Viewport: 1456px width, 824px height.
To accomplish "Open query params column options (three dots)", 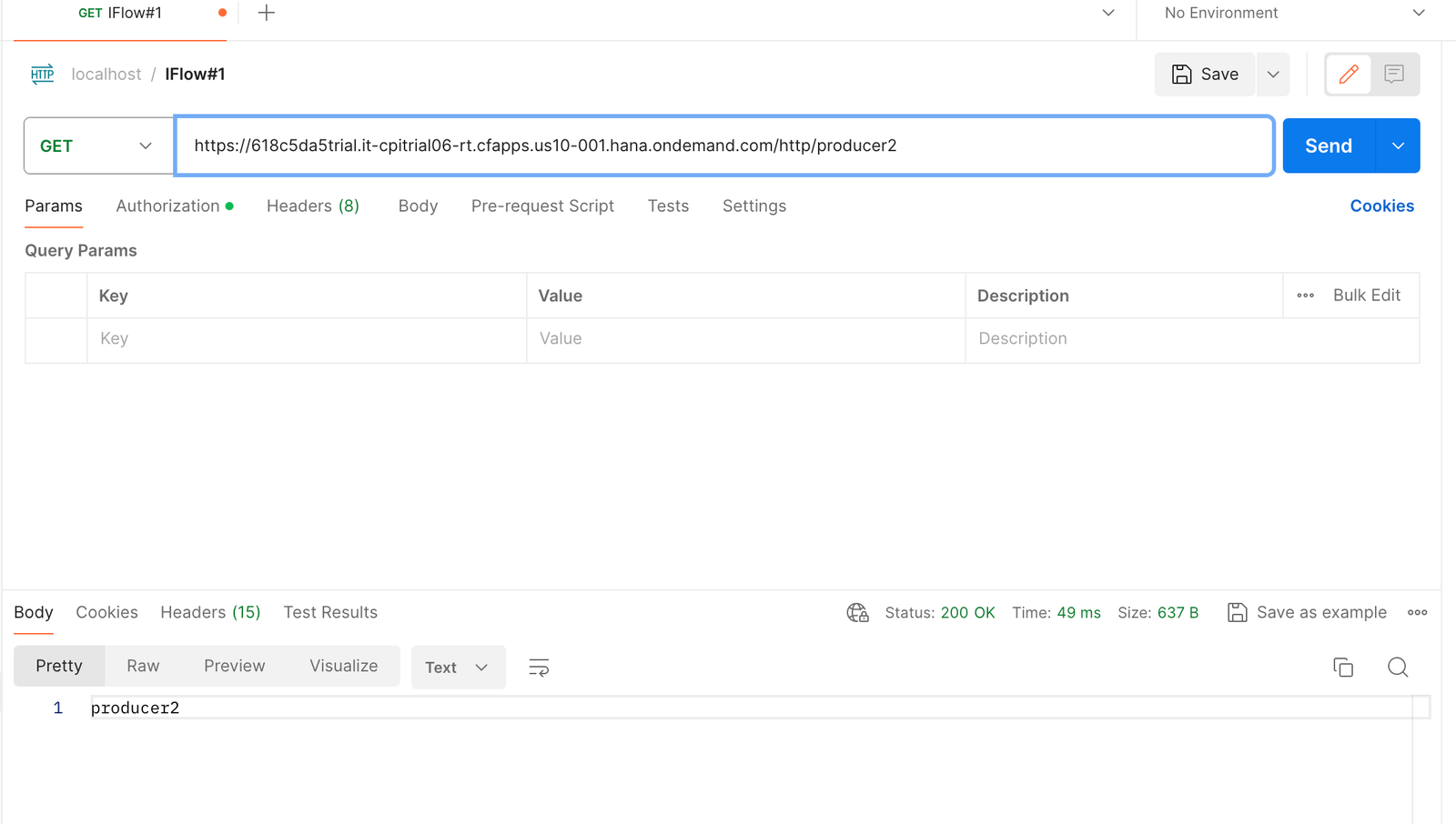I will point(1305,296).
